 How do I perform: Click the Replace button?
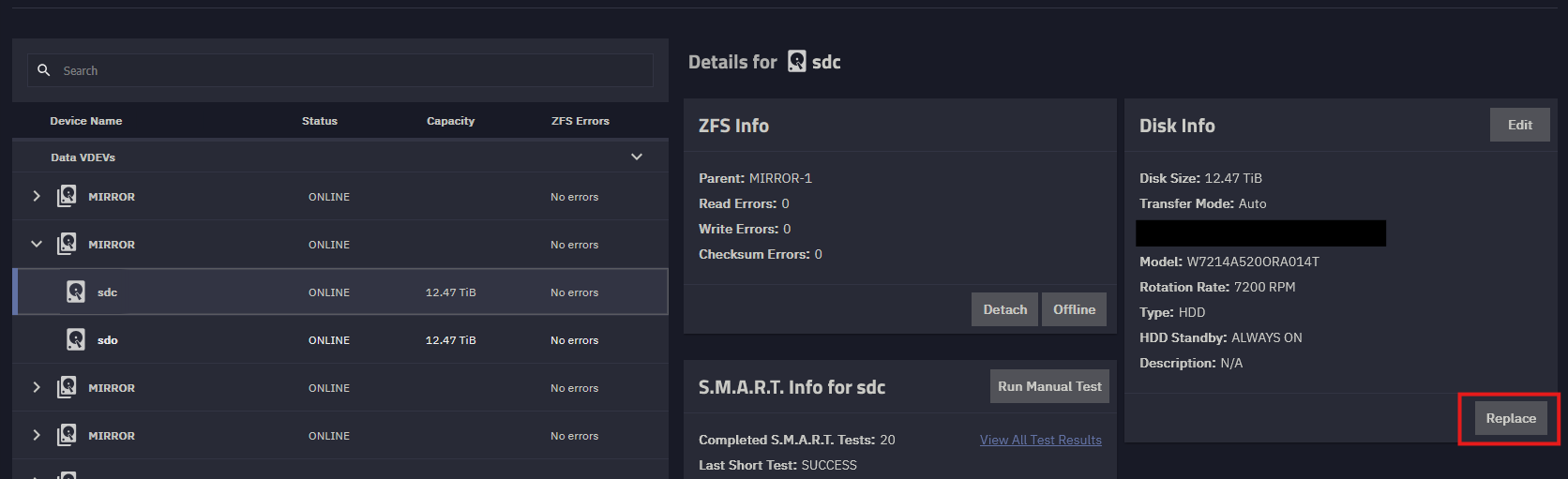[1511, 418]
